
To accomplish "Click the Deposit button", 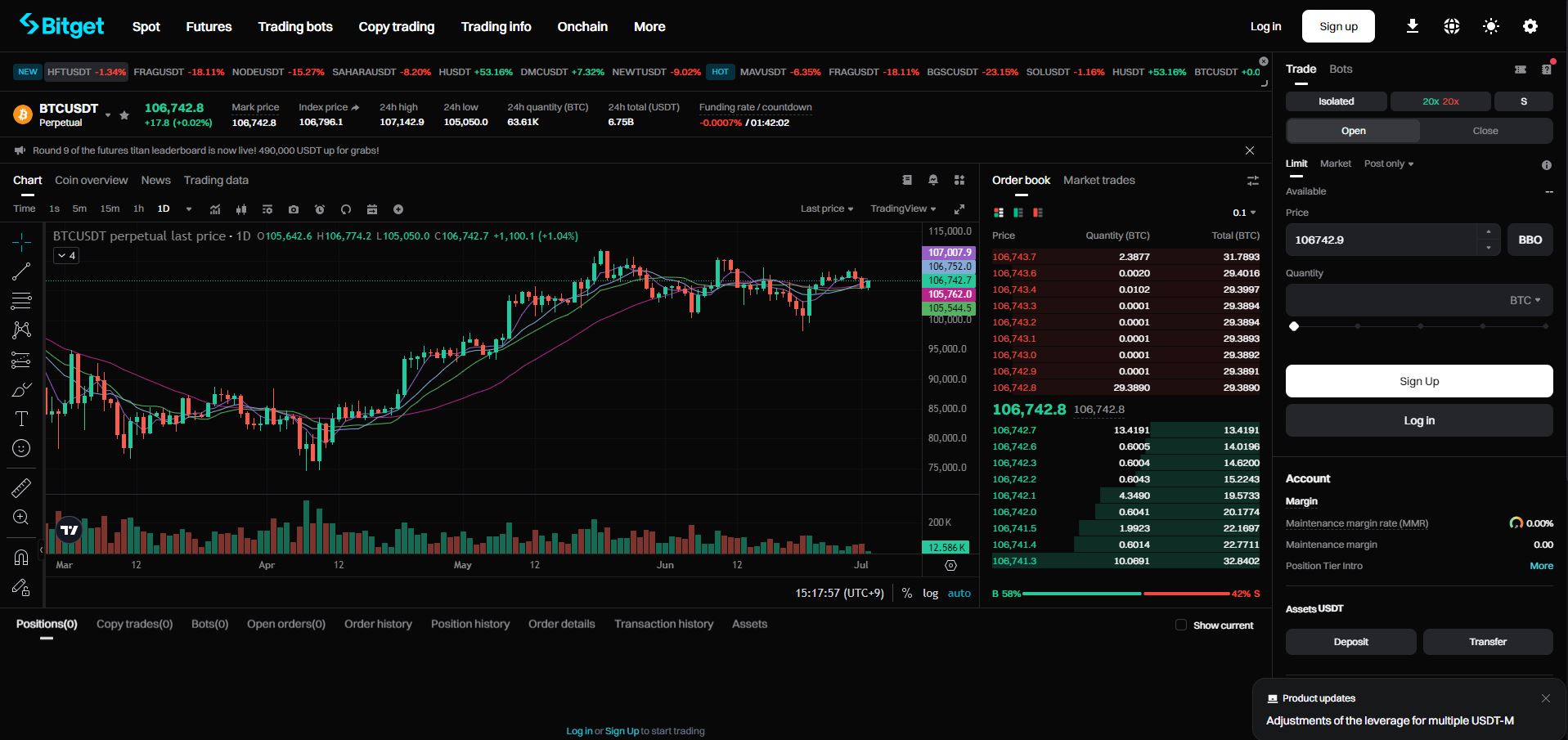I will tap(1351, 642).
